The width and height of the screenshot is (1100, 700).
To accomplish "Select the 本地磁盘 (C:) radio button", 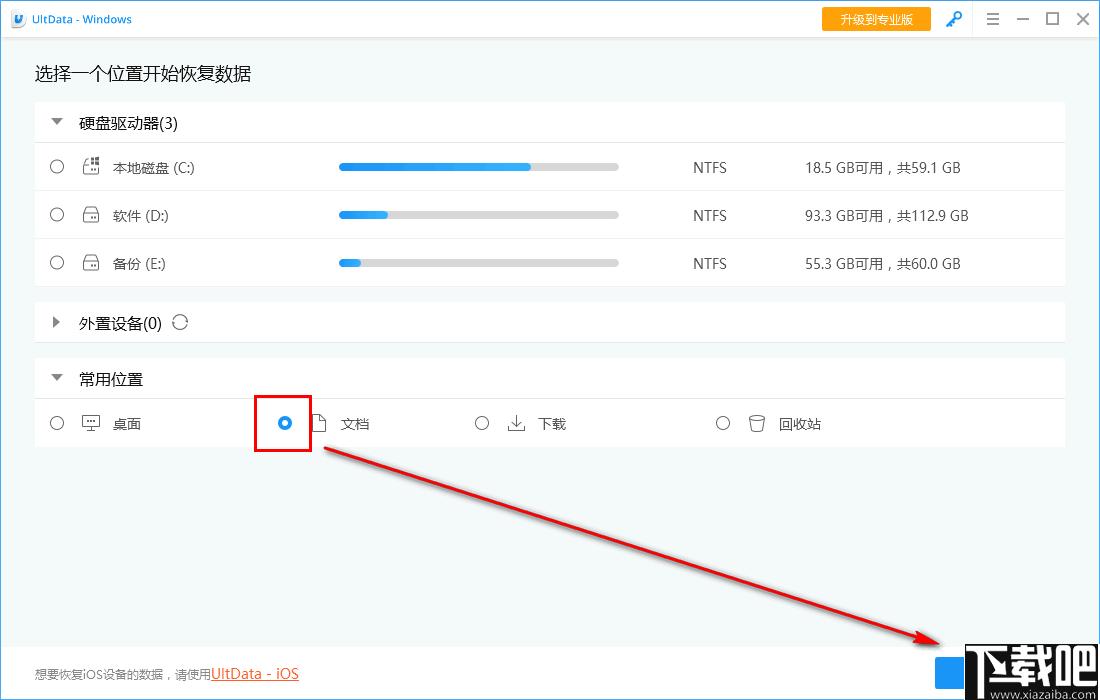I will tap(57, 167).
